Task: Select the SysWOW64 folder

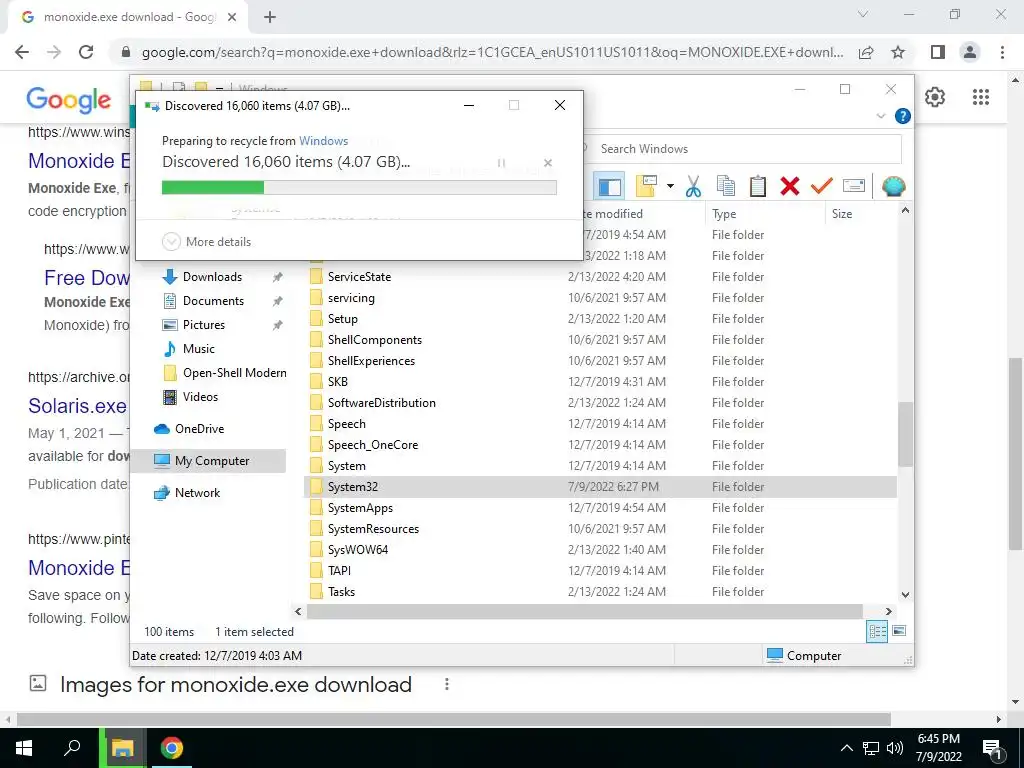Action: [x=357, y=550]
